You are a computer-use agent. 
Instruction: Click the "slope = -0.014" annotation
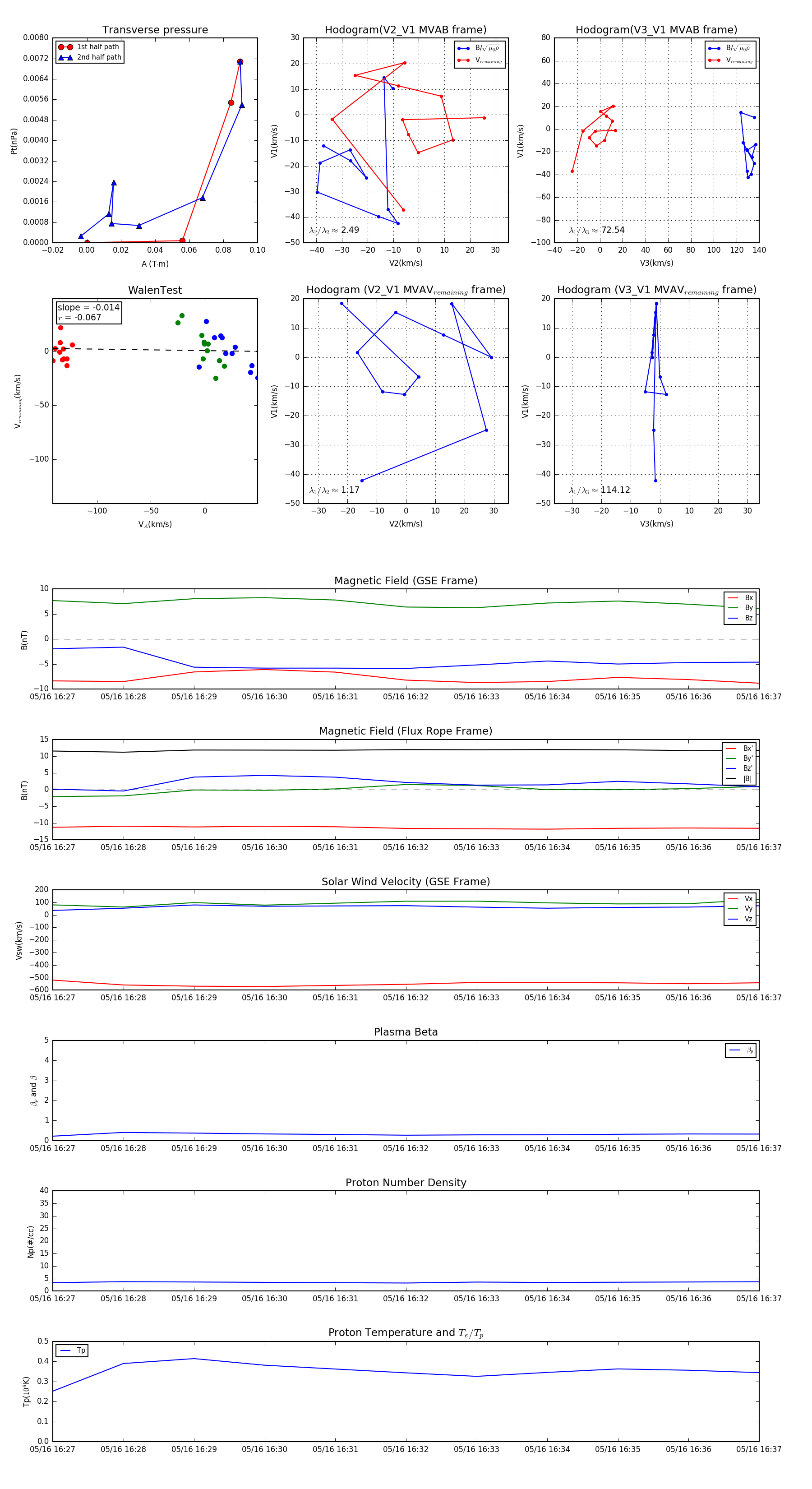[88, 308]
